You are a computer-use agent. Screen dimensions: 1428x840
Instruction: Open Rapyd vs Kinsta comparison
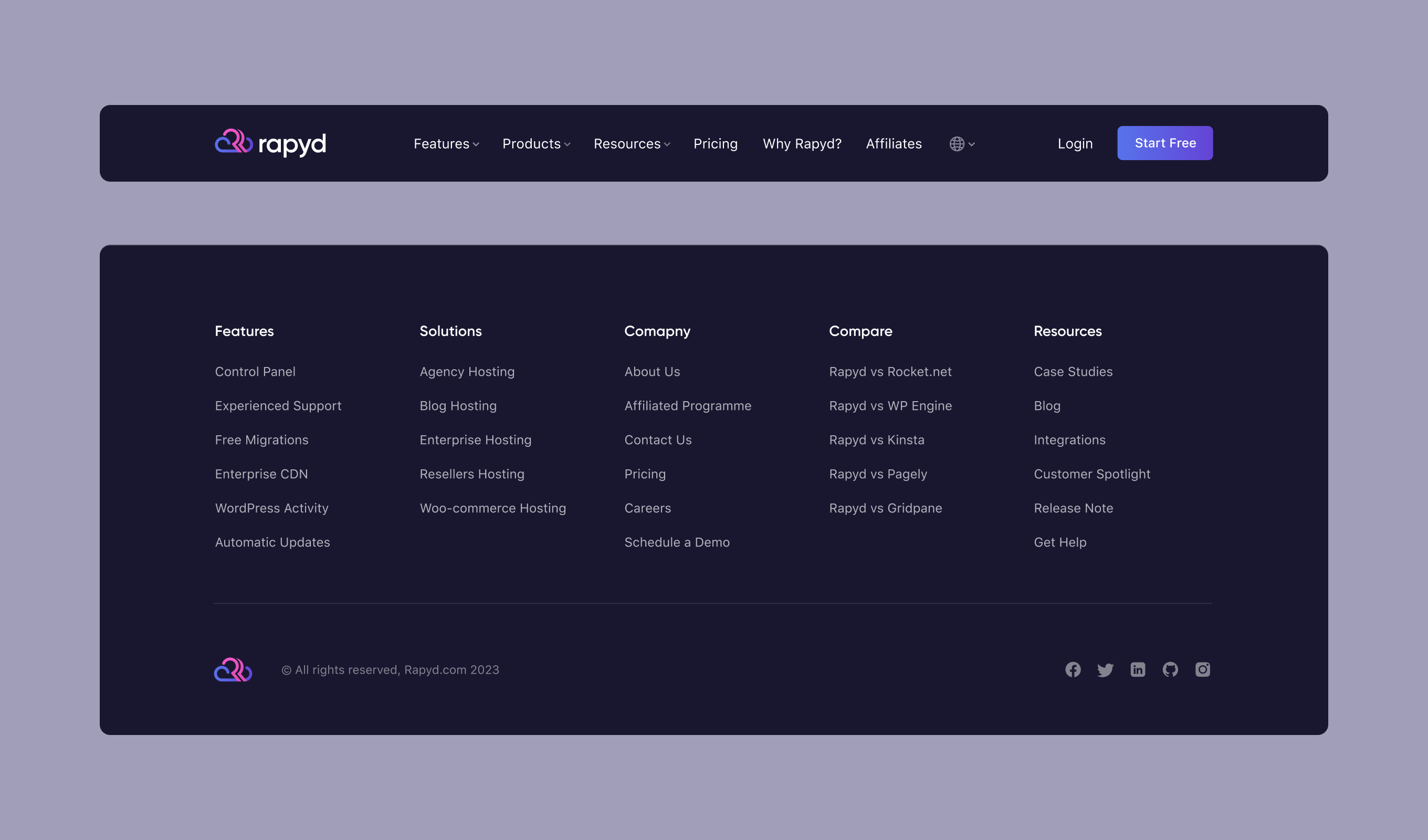tap(877, 440)
